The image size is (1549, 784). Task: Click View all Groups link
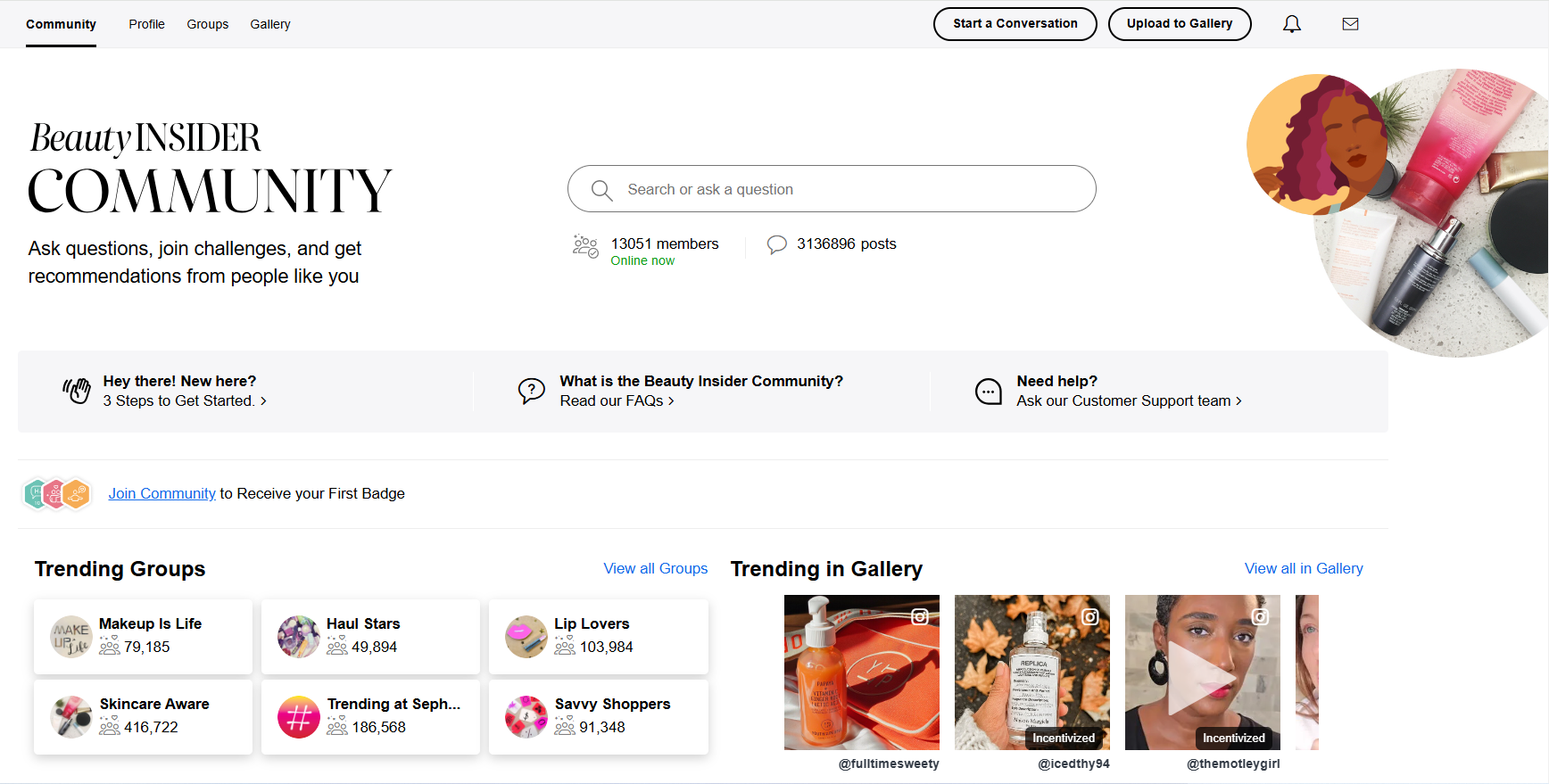point(656,568)
